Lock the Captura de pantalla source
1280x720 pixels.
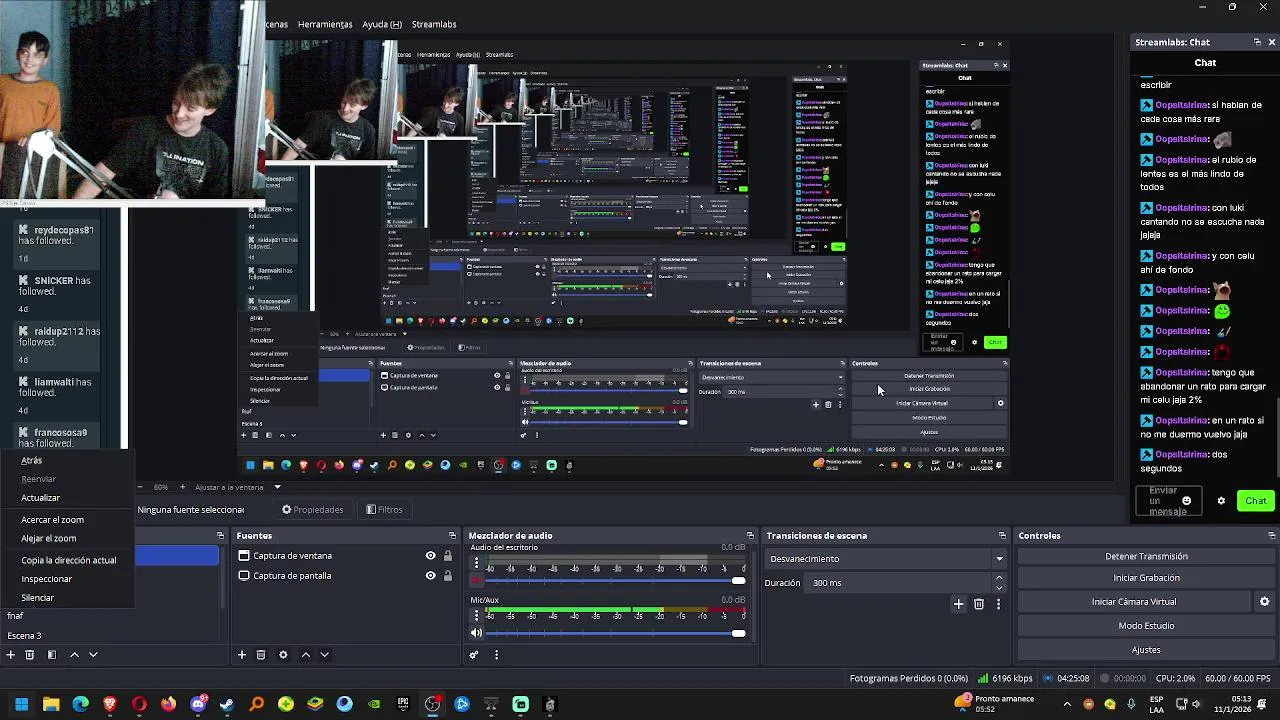(447, 576)
